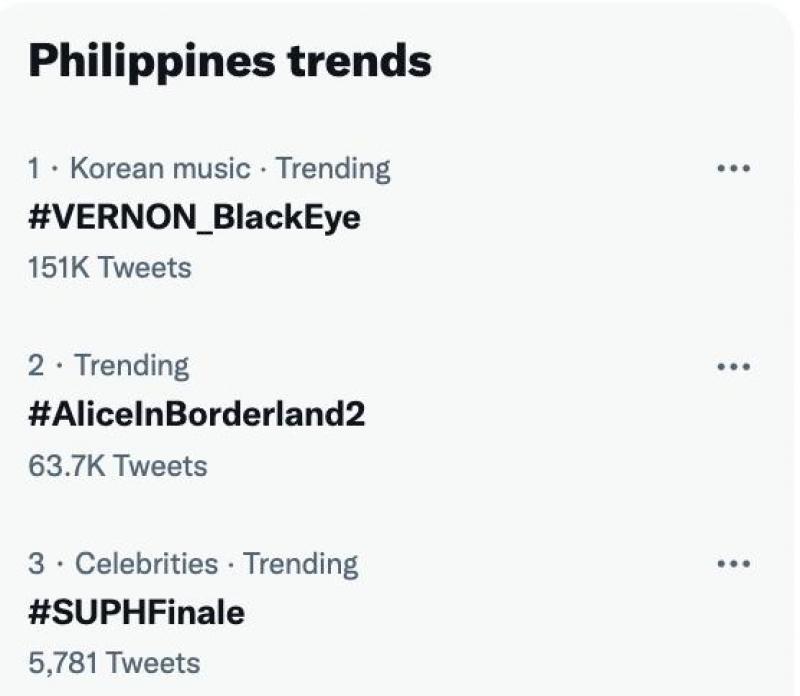Open the #AliceInBorderland2 hashtag
Image resolution: width=800 pixels, height=696 pixels.
tap(197, 414)
